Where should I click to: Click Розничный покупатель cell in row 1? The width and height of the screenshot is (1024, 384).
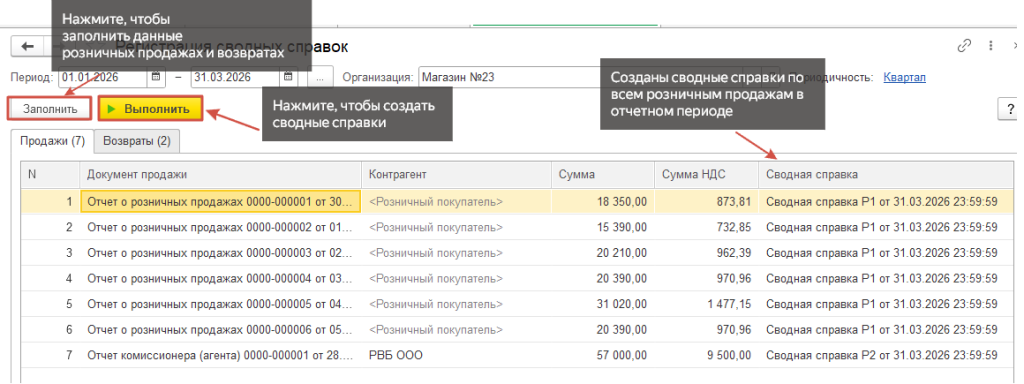456,202
